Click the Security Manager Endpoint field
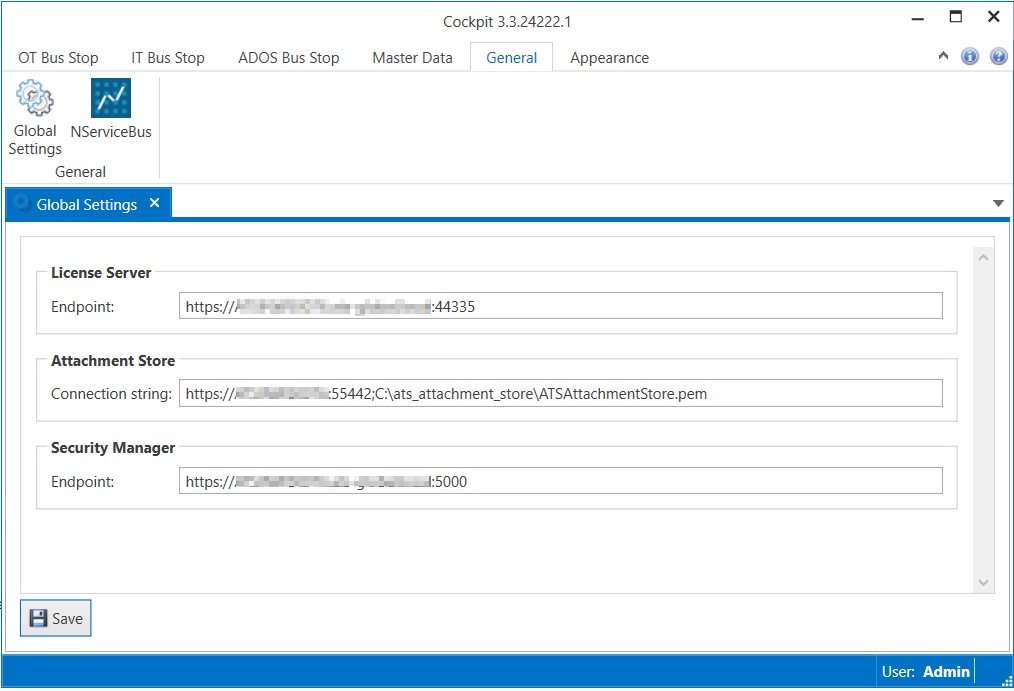This screenshot has width=1014, height=691. coord(560,481)
